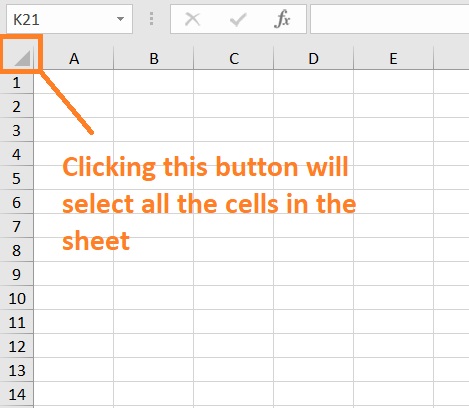Click into the formula bar input area
The width and height of the screenshot is (469, 408).
click(x=389, y=19)
